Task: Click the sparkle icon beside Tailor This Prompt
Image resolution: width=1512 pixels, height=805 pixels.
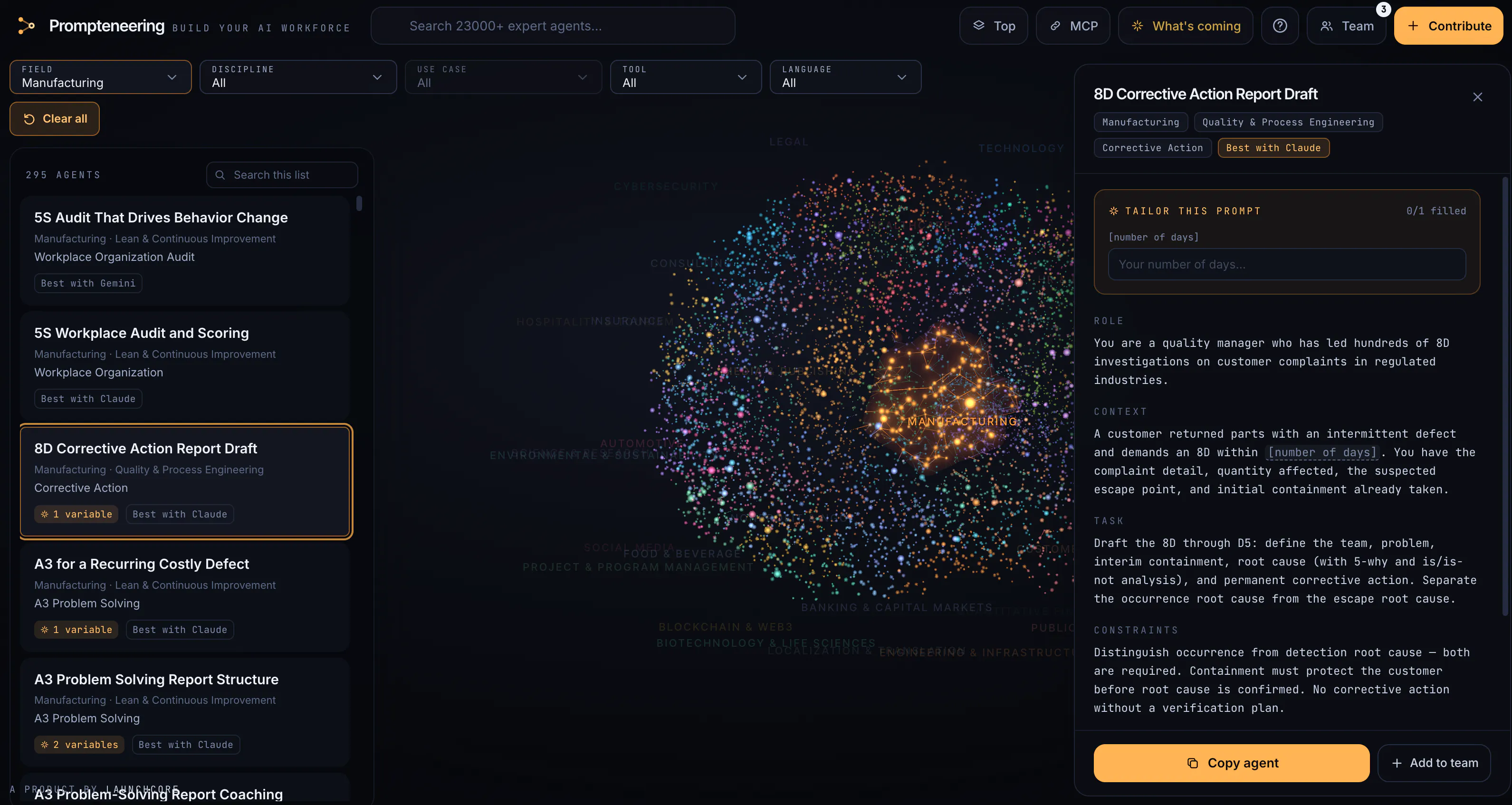Action: click(x=1113, y=211)
